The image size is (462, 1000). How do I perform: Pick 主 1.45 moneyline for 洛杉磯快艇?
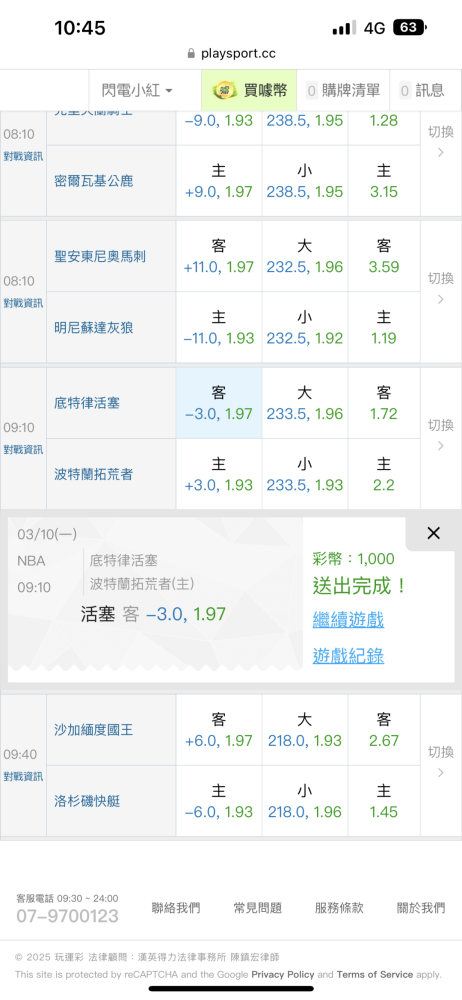pyautogui.click(x=384, y=801)
